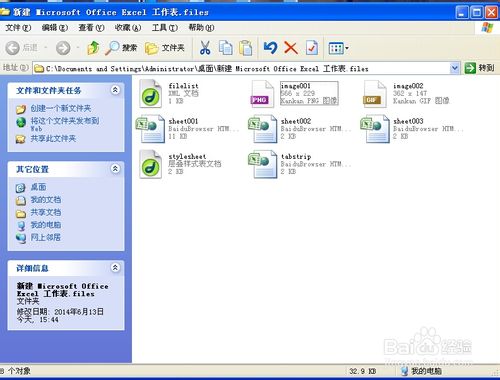Open the Help (帮助) menu
Viewport: 500px width, 380px height.
coord(201,28)
